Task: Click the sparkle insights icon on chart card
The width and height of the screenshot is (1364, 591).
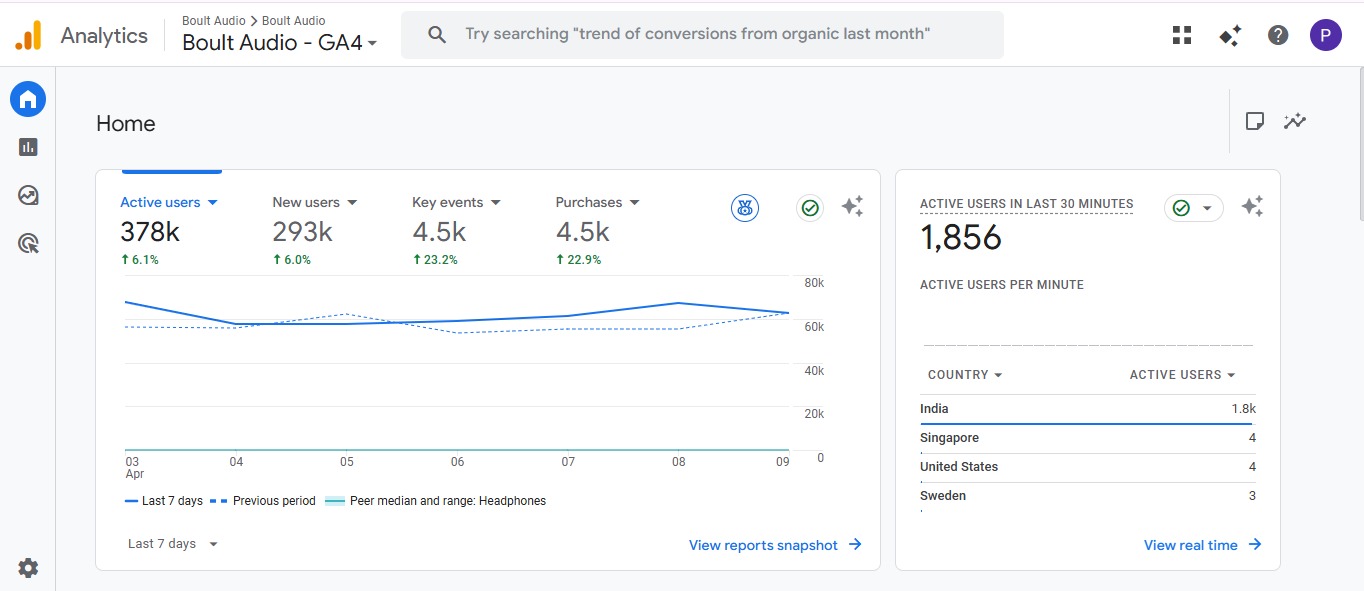Action: click(852, 207)
